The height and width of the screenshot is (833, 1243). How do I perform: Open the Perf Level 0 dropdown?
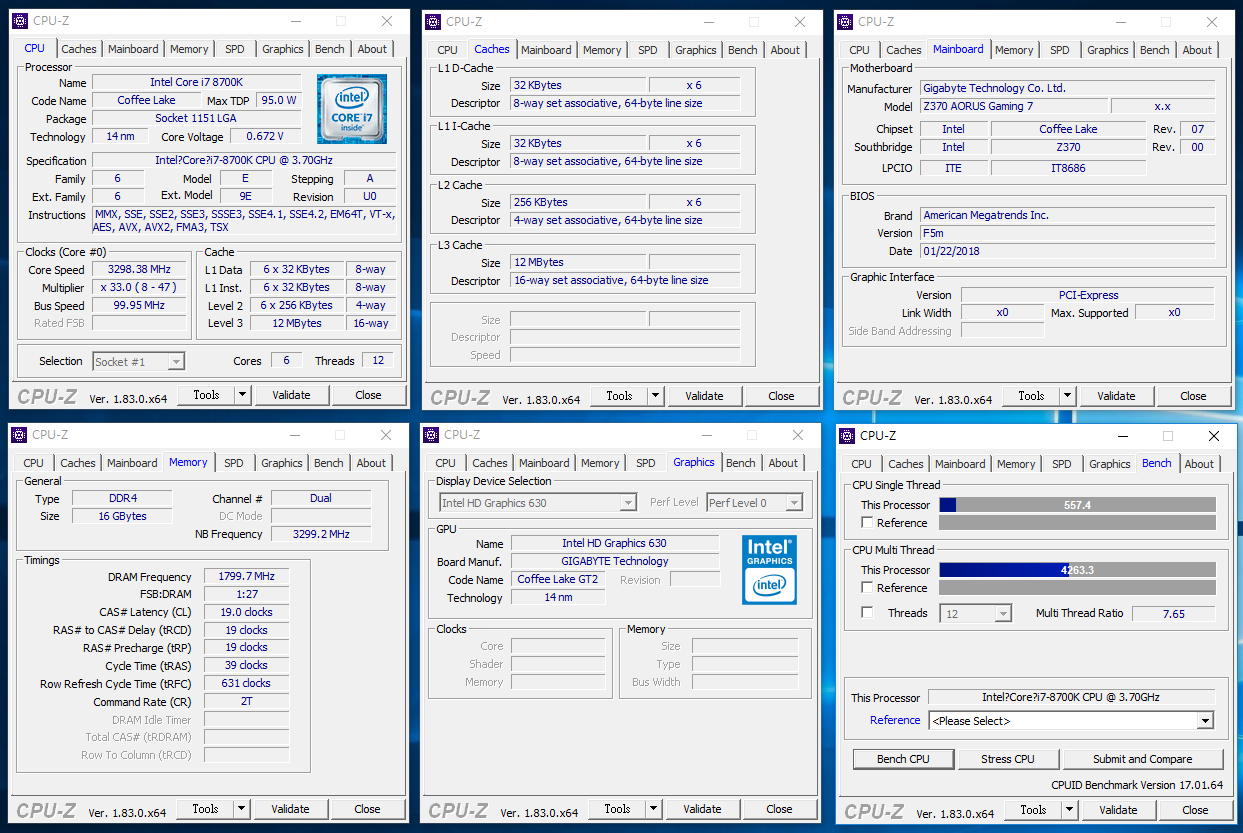(x=755, y=503)
